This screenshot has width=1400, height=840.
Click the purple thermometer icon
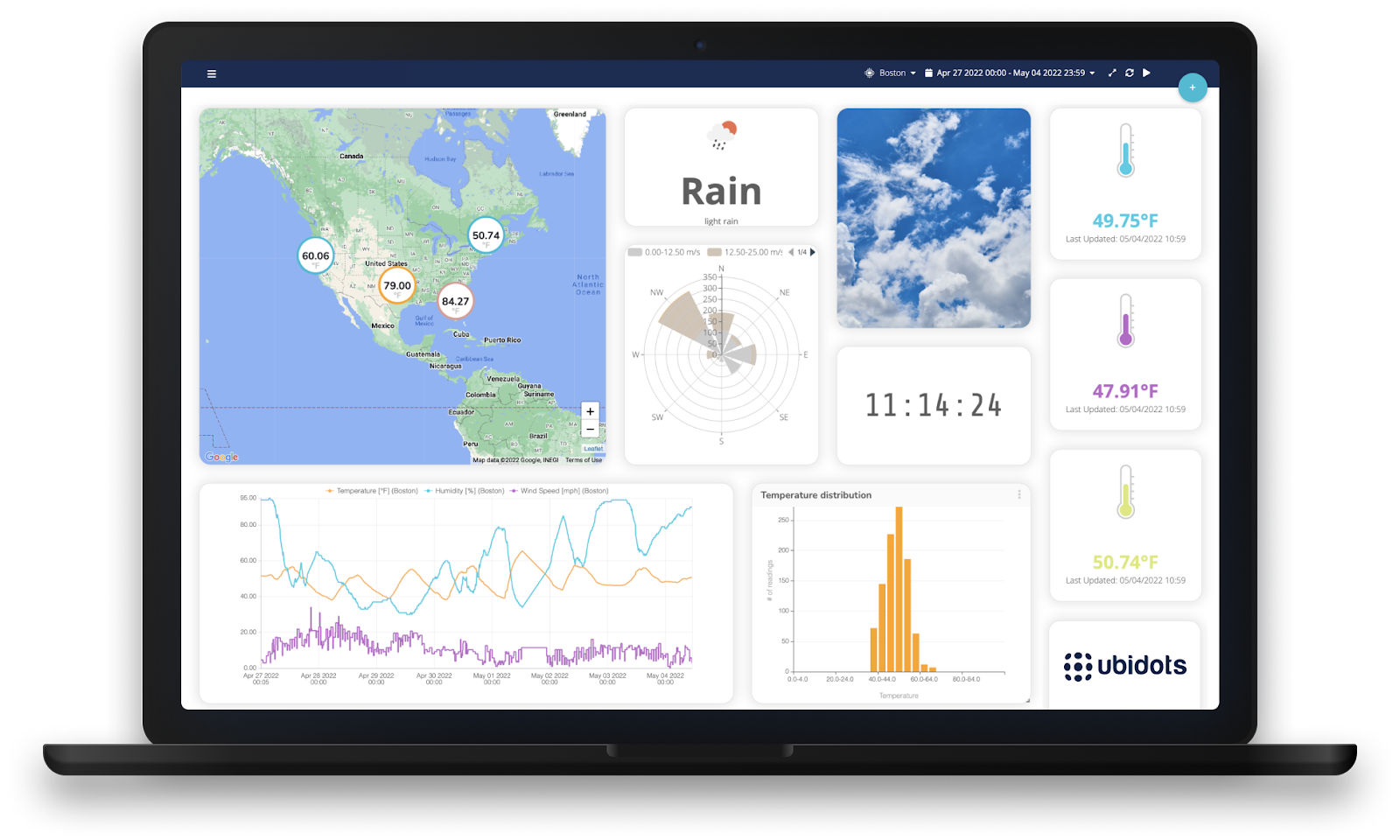pyautogui.click(x=1126, y=320)
